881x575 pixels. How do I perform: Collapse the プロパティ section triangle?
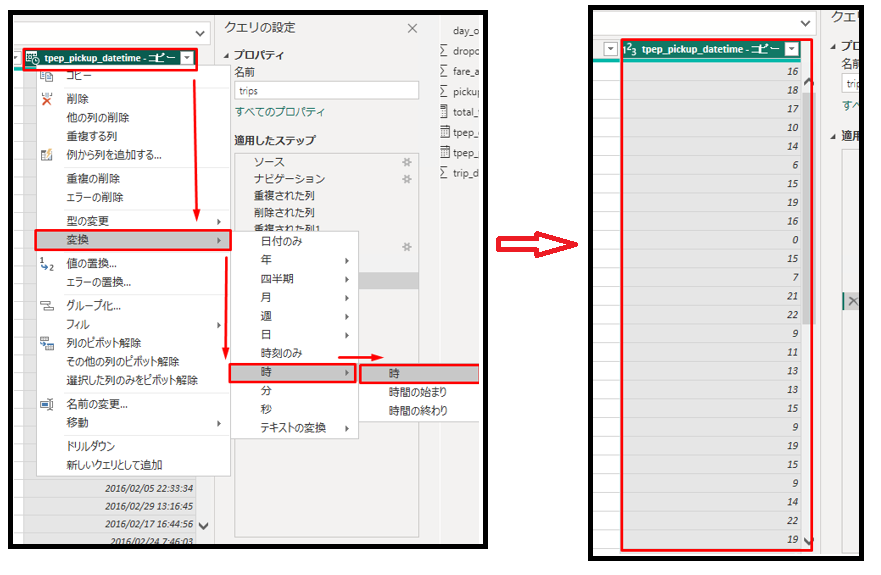[x=226, y=56]
